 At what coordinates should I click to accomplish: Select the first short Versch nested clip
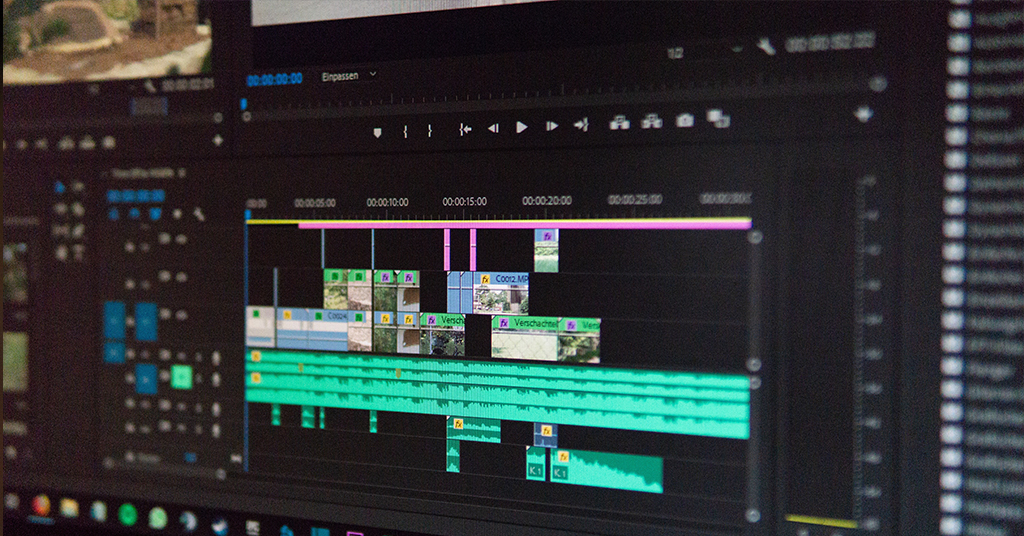442,334
